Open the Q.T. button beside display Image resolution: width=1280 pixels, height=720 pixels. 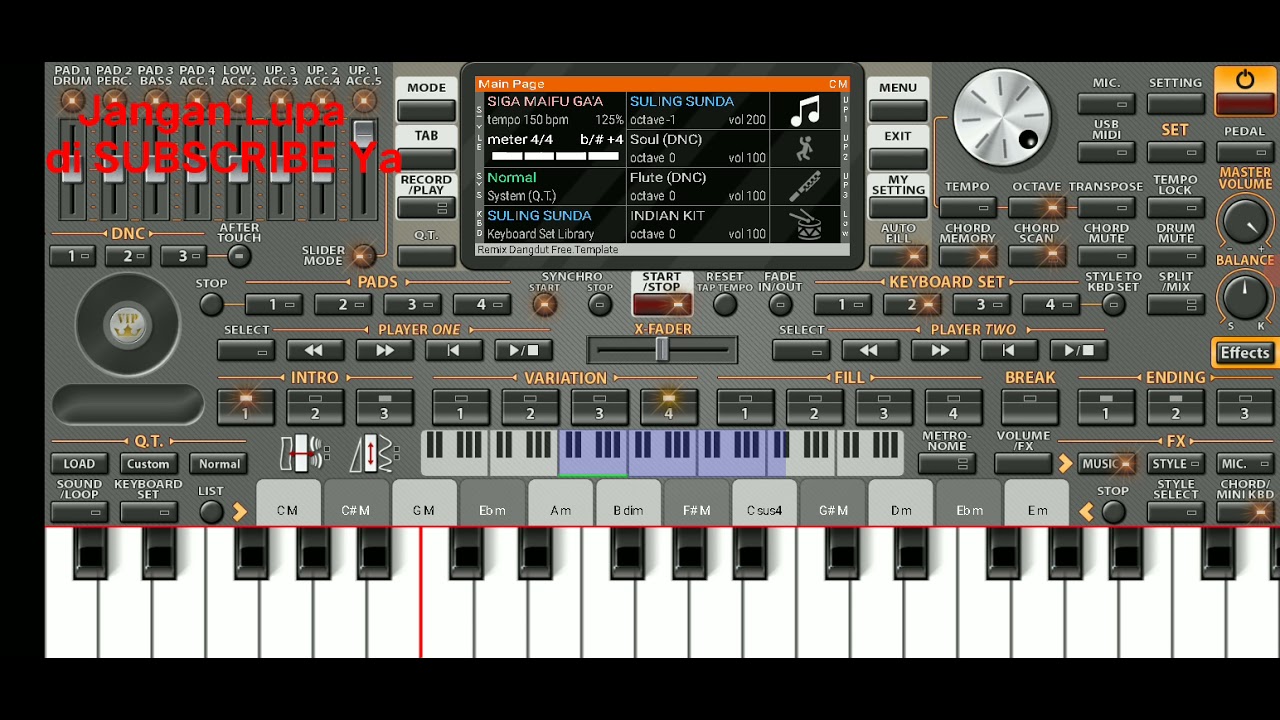click(426, 255)
